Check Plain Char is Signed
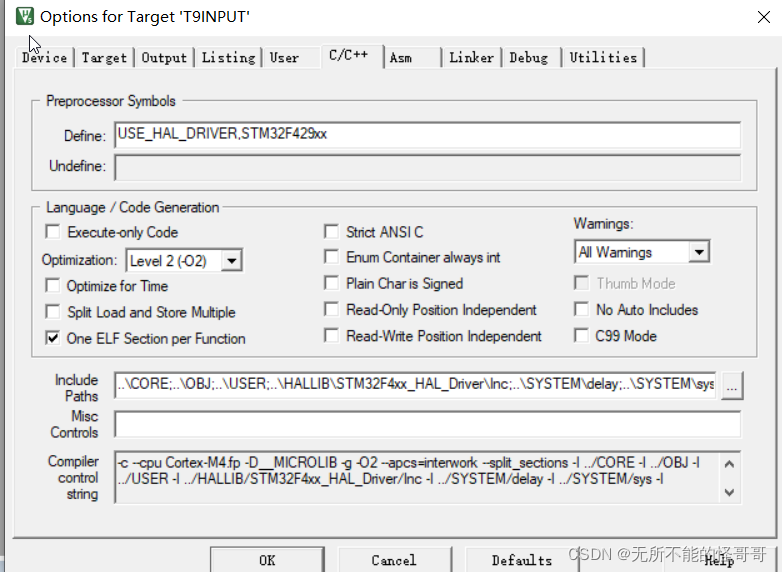Viewport: 782px width, 572px height. [331, 283]
